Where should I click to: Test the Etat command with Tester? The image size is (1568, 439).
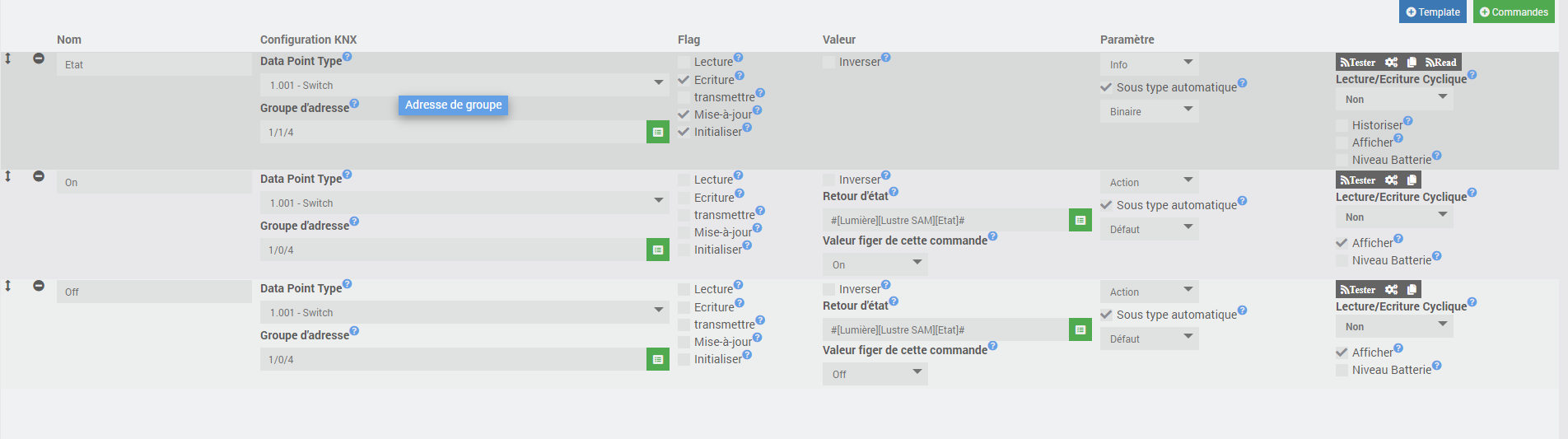[x=1358, y=63]
